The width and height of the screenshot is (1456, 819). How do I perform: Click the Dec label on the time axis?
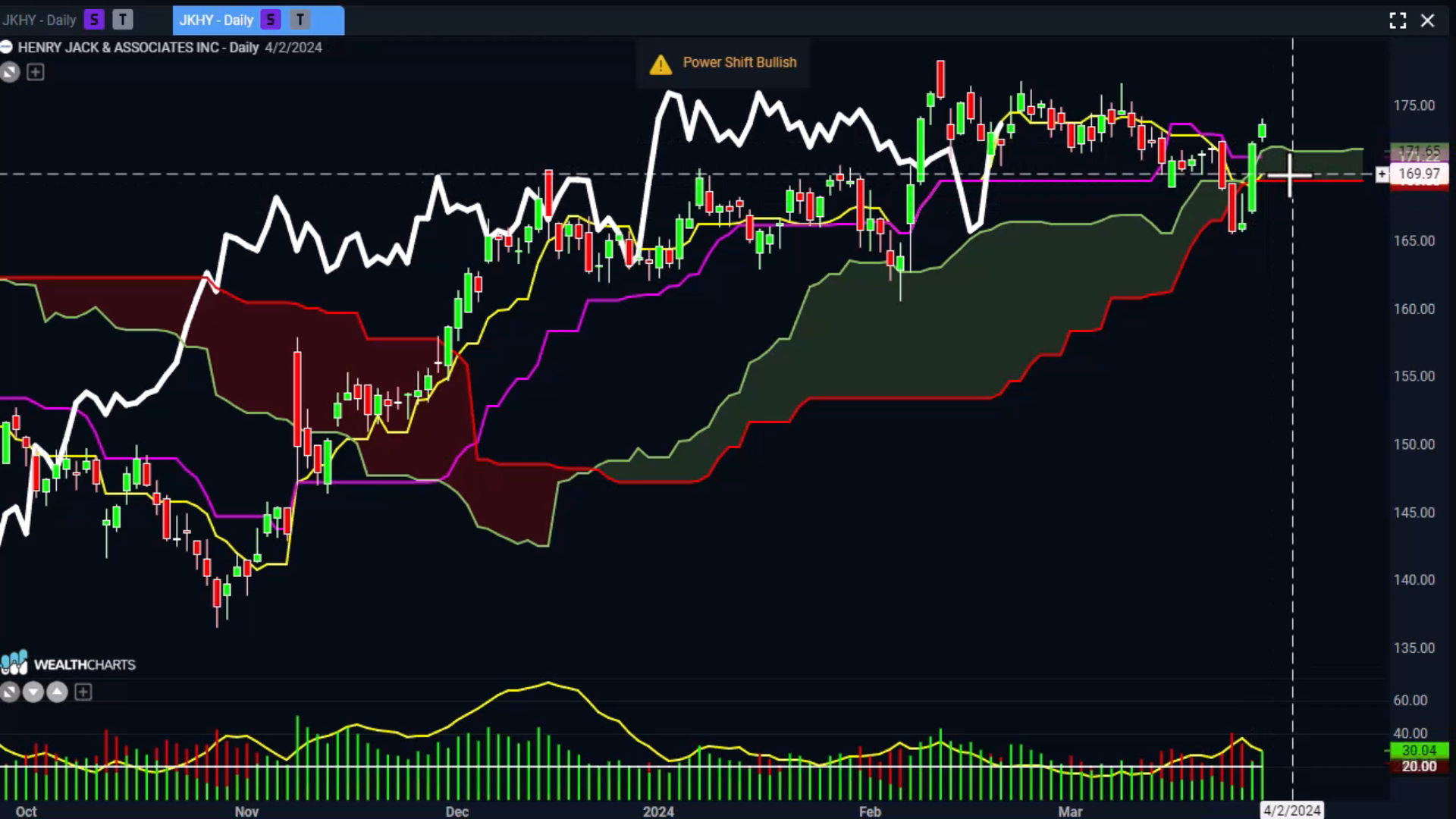[x=457, y=811]
